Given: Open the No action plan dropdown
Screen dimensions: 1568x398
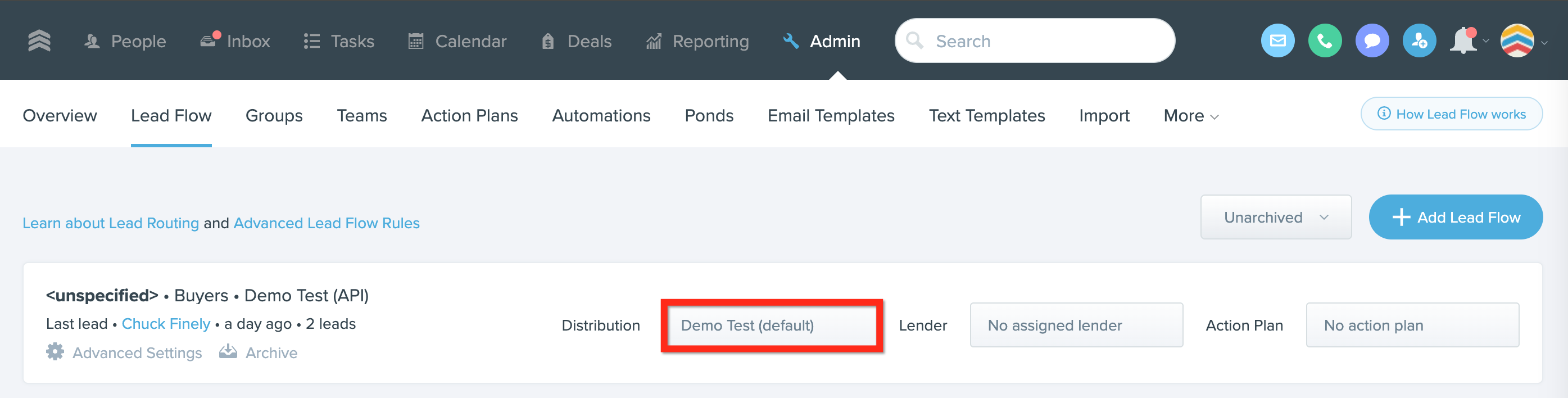Looking at the screenshot, I should [x=1412, y=325].
